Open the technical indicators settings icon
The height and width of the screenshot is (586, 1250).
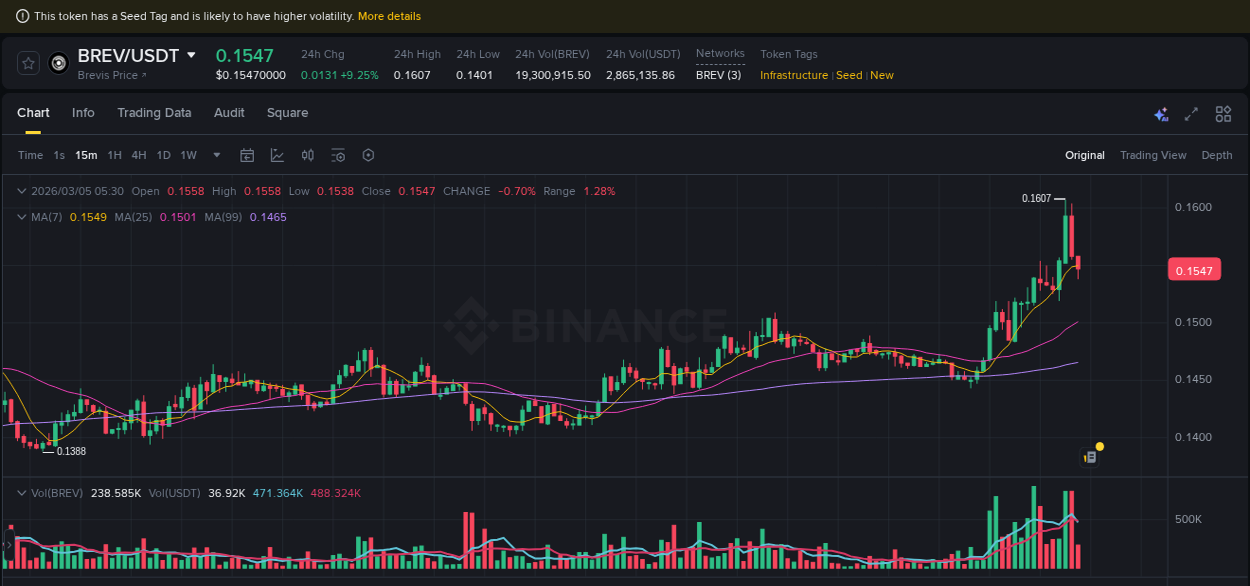tap(338, 155)
